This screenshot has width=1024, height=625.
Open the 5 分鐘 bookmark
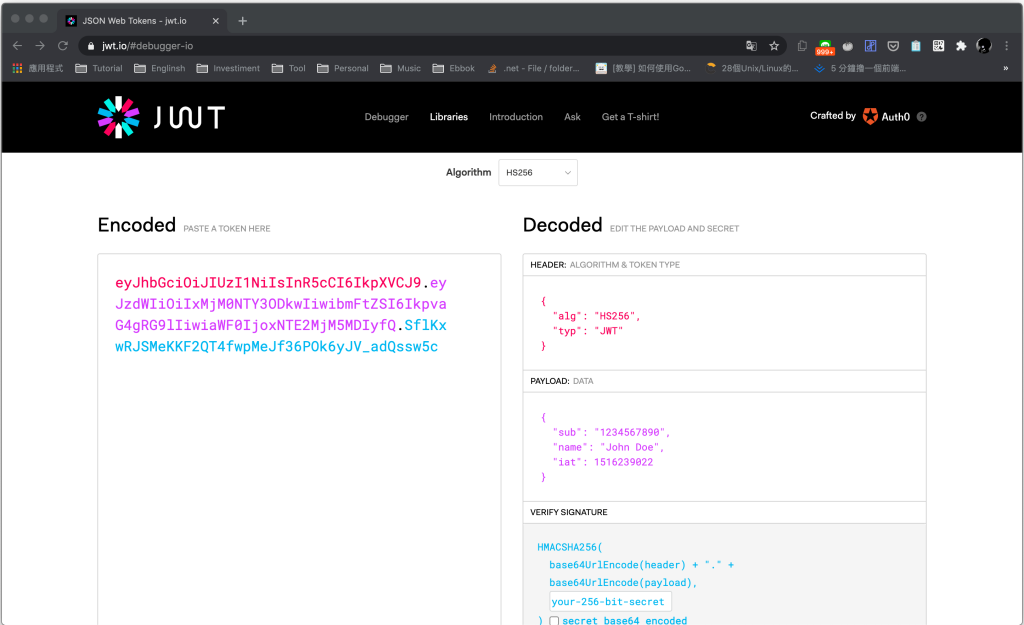pos(860,68)
